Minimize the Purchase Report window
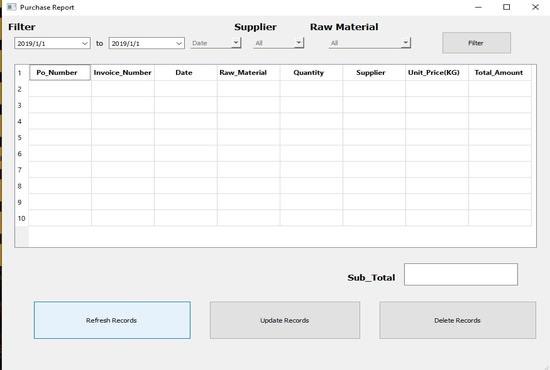 pyautogui.click(x=478, y=7)
